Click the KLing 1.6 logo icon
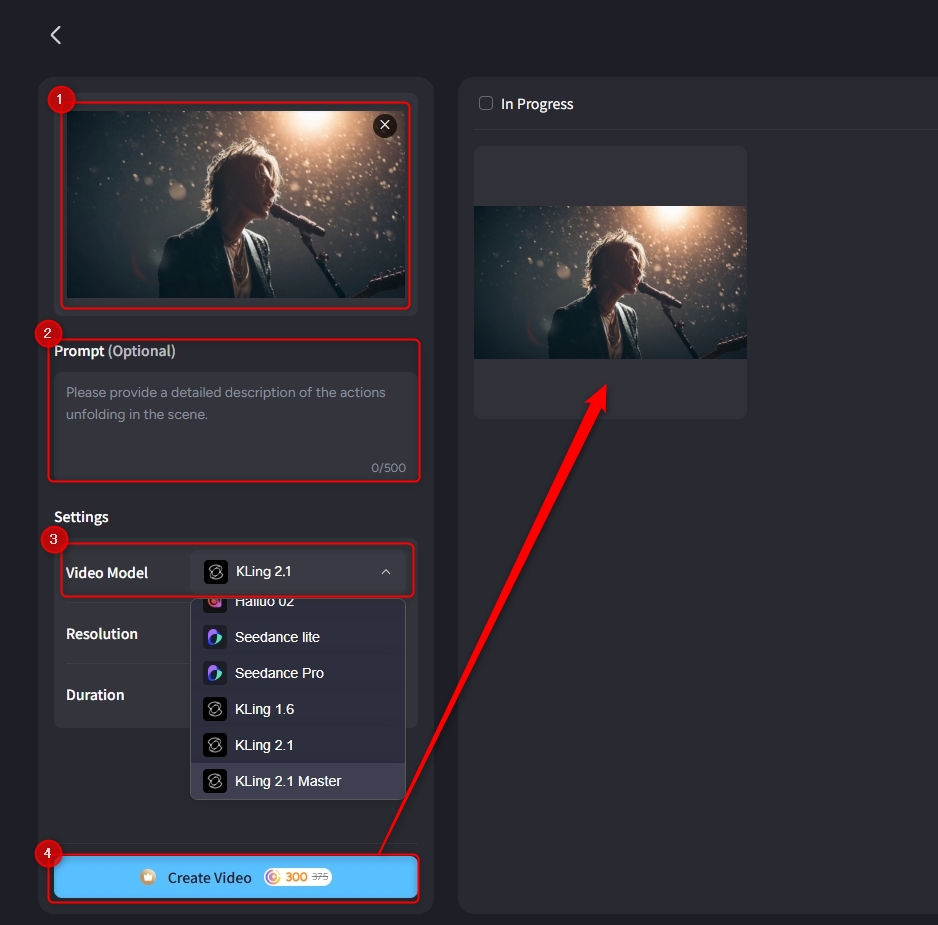 (215, 709)
